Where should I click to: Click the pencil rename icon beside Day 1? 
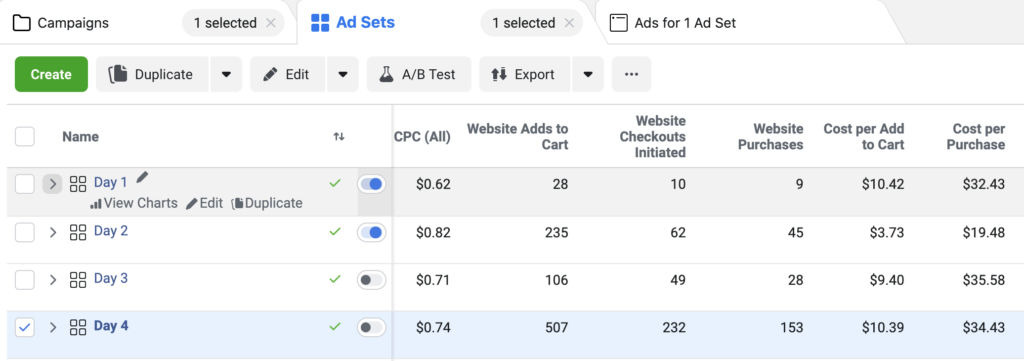[142, 178]
